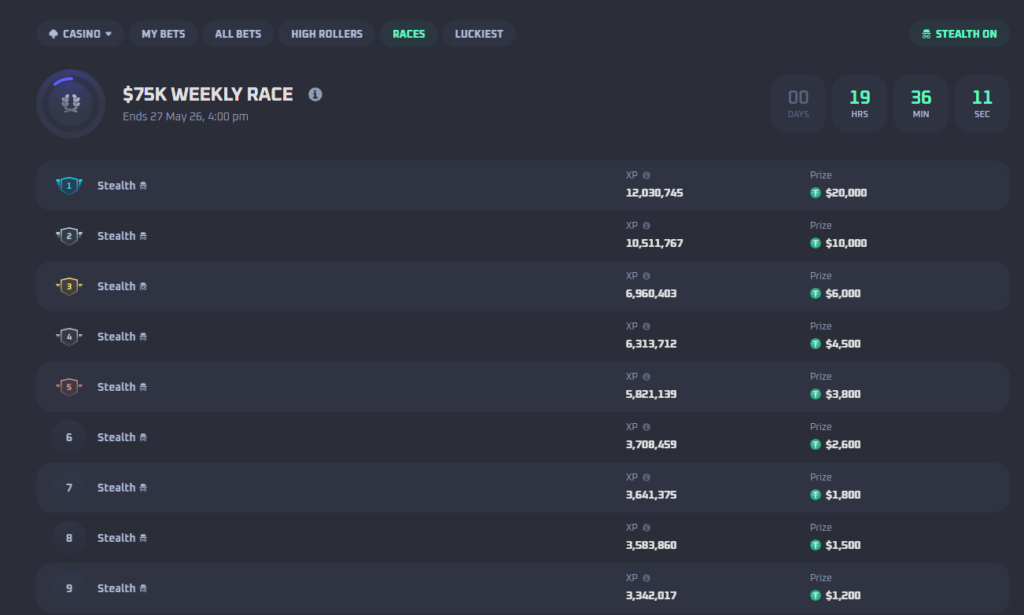
Task: Click the XP value 5,821,139
Action: [651, 394]
